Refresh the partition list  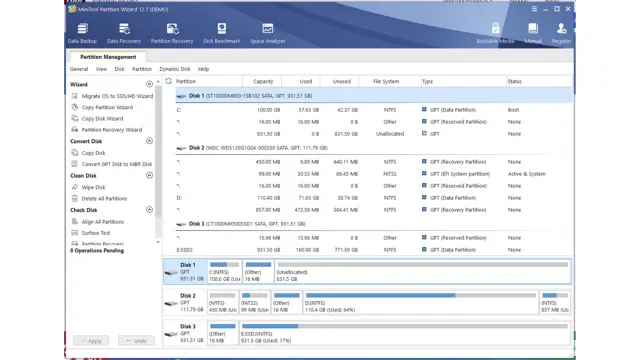pos(169,81)
